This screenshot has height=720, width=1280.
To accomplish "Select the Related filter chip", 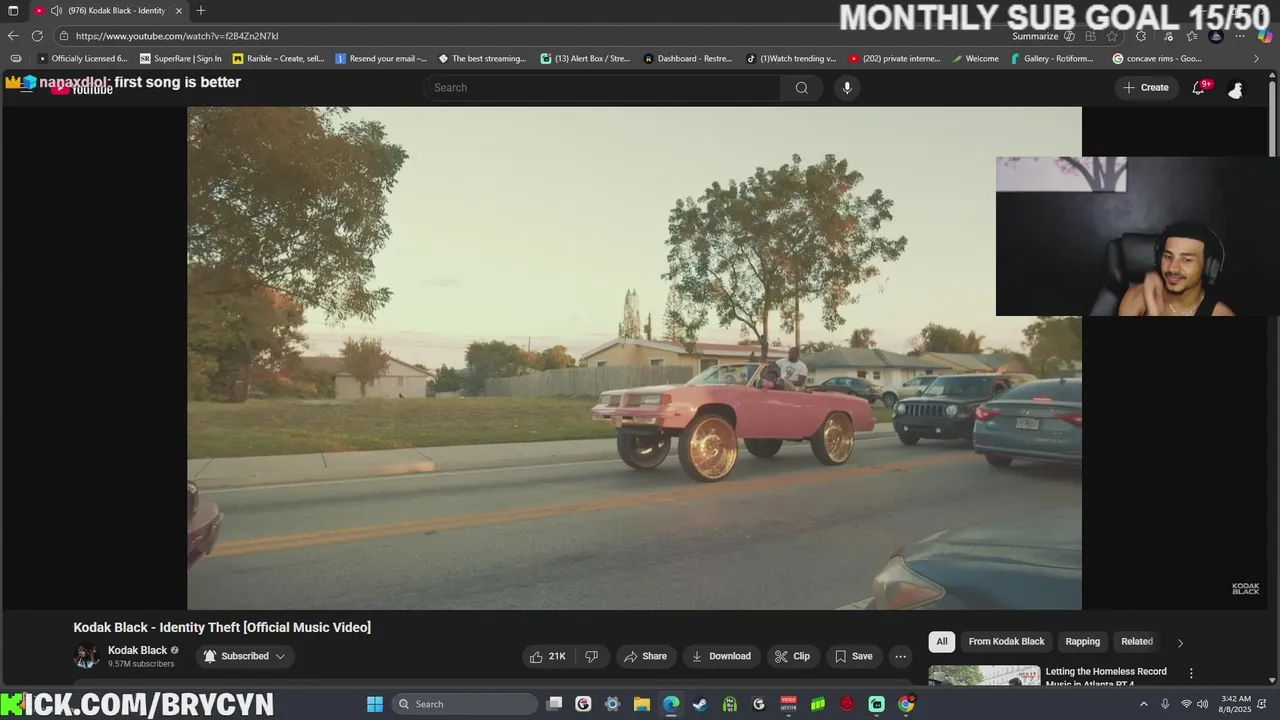I will [1137, 642].
